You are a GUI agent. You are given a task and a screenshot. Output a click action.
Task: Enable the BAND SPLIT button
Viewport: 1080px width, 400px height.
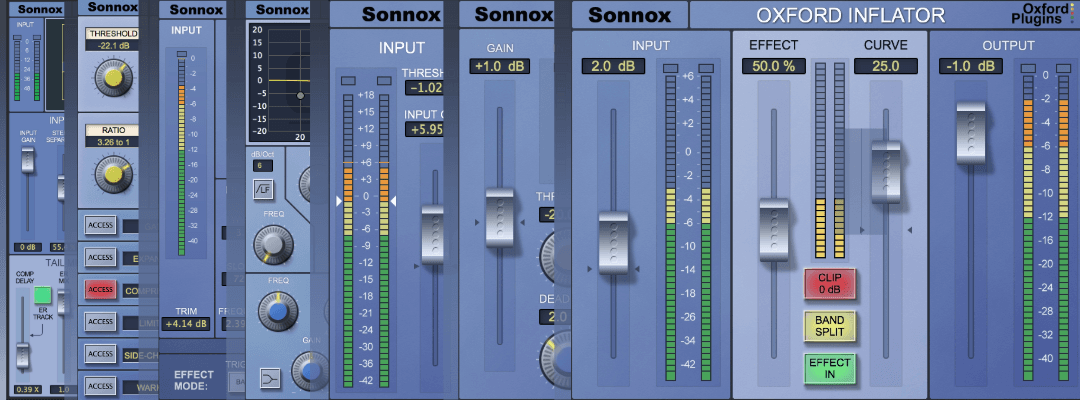[829, 326]
